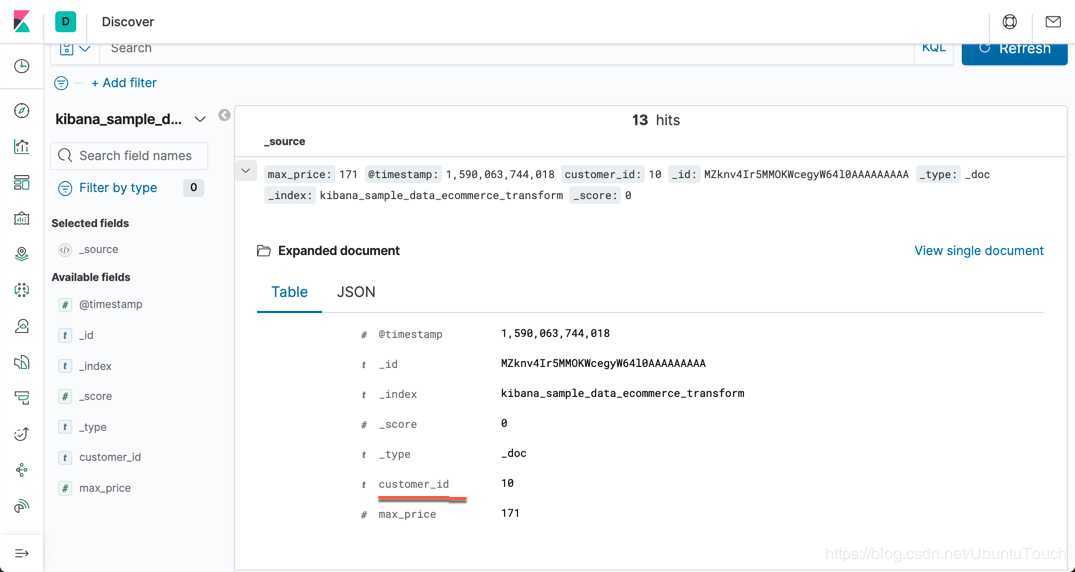This screenshot has width=1075, height=572.
Task: Open Uptime icon in sidebar
Action: click(22, 433)
